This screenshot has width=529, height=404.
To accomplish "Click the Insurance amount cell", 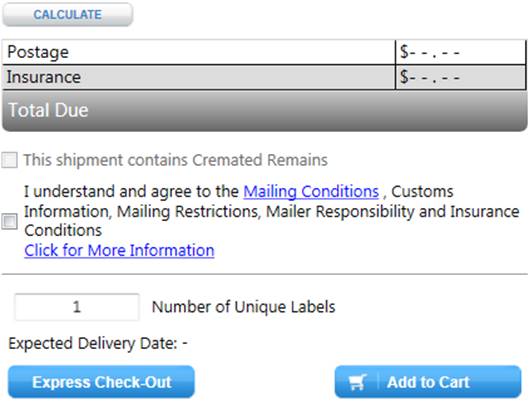I will [x=461, y=77].
